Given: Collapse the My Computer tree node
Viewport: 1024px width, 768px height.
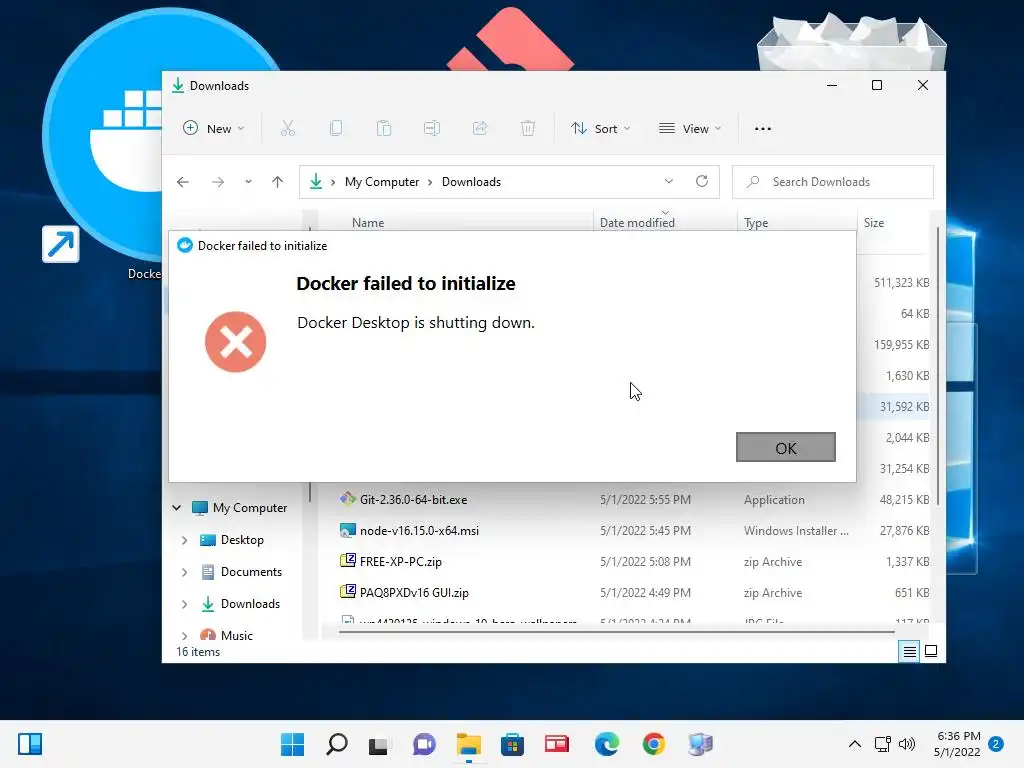Looking at the screenshot, I should 176,507.
